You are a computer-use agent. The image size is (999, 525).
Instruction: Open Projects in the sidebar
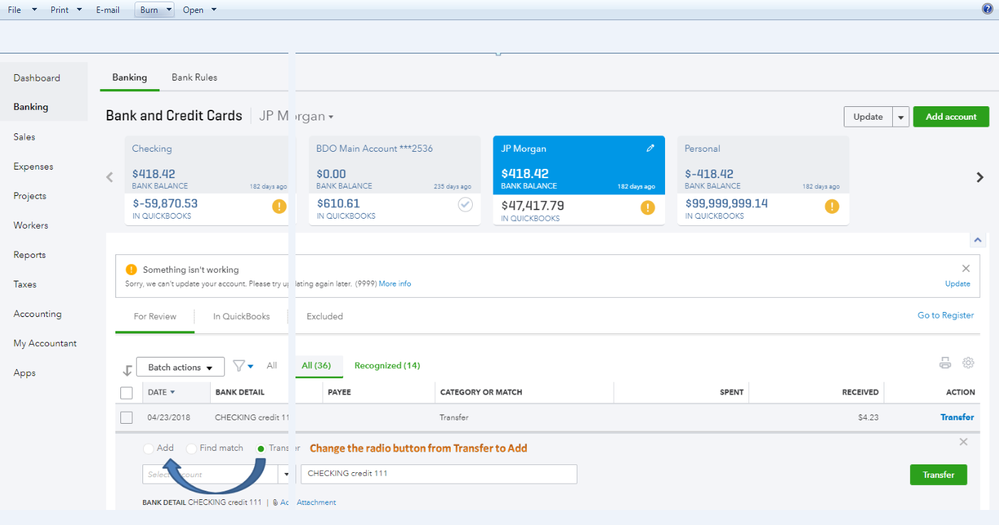click(30, 196)
